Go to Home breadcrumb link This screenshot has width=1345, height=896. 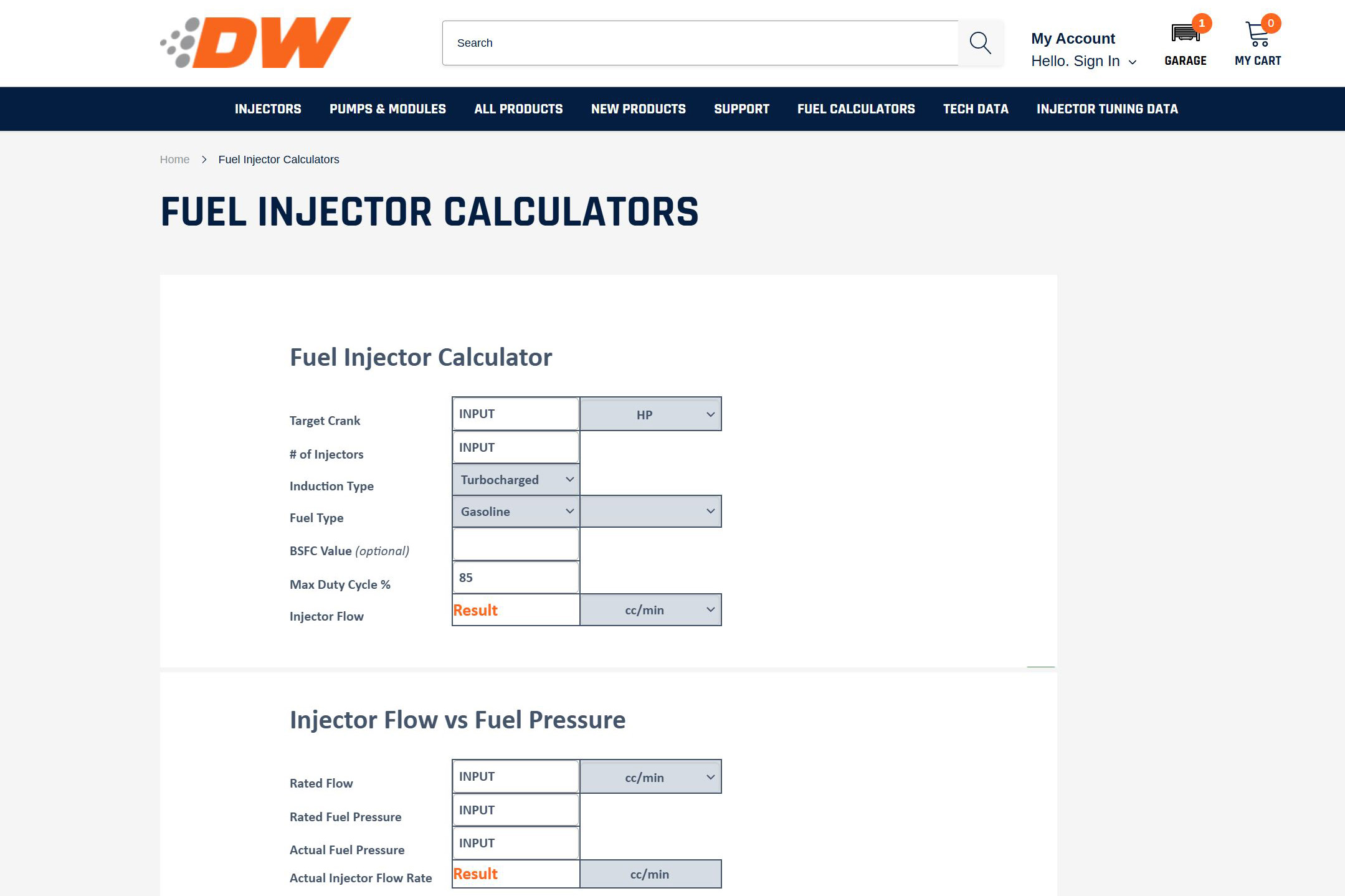(x=174, y=160)
